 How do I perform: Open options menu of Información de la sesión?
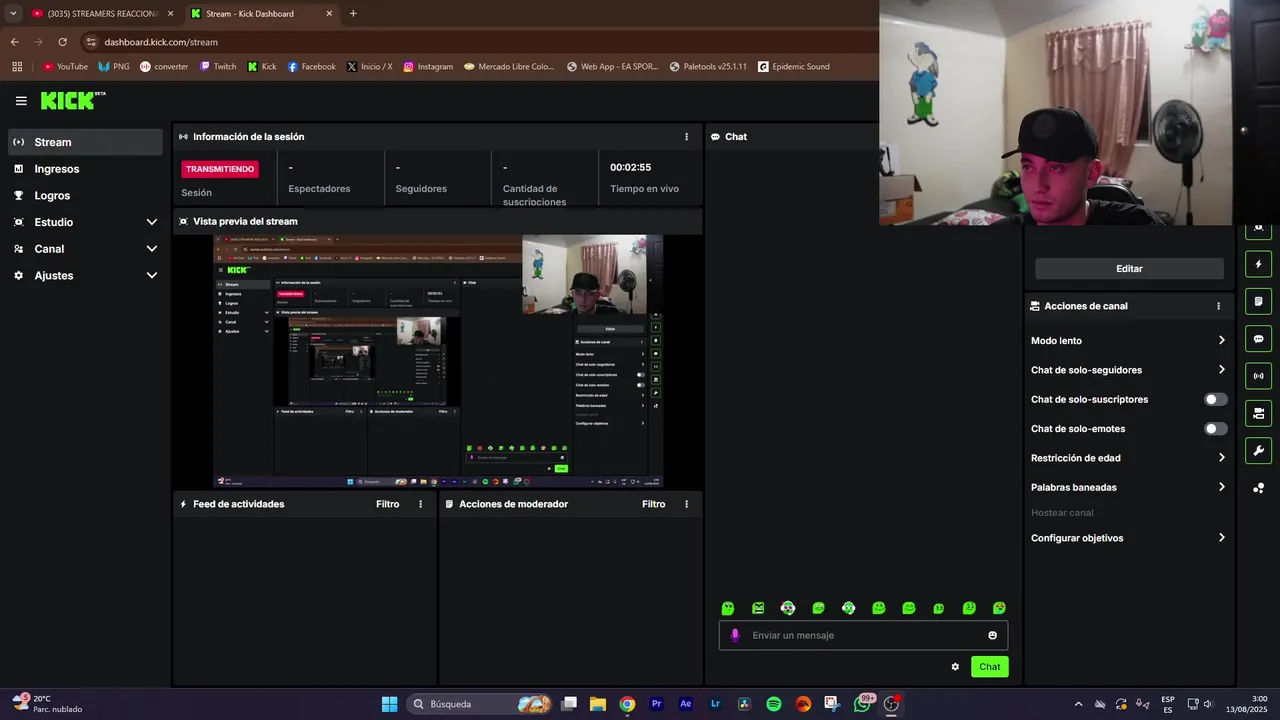686,137
